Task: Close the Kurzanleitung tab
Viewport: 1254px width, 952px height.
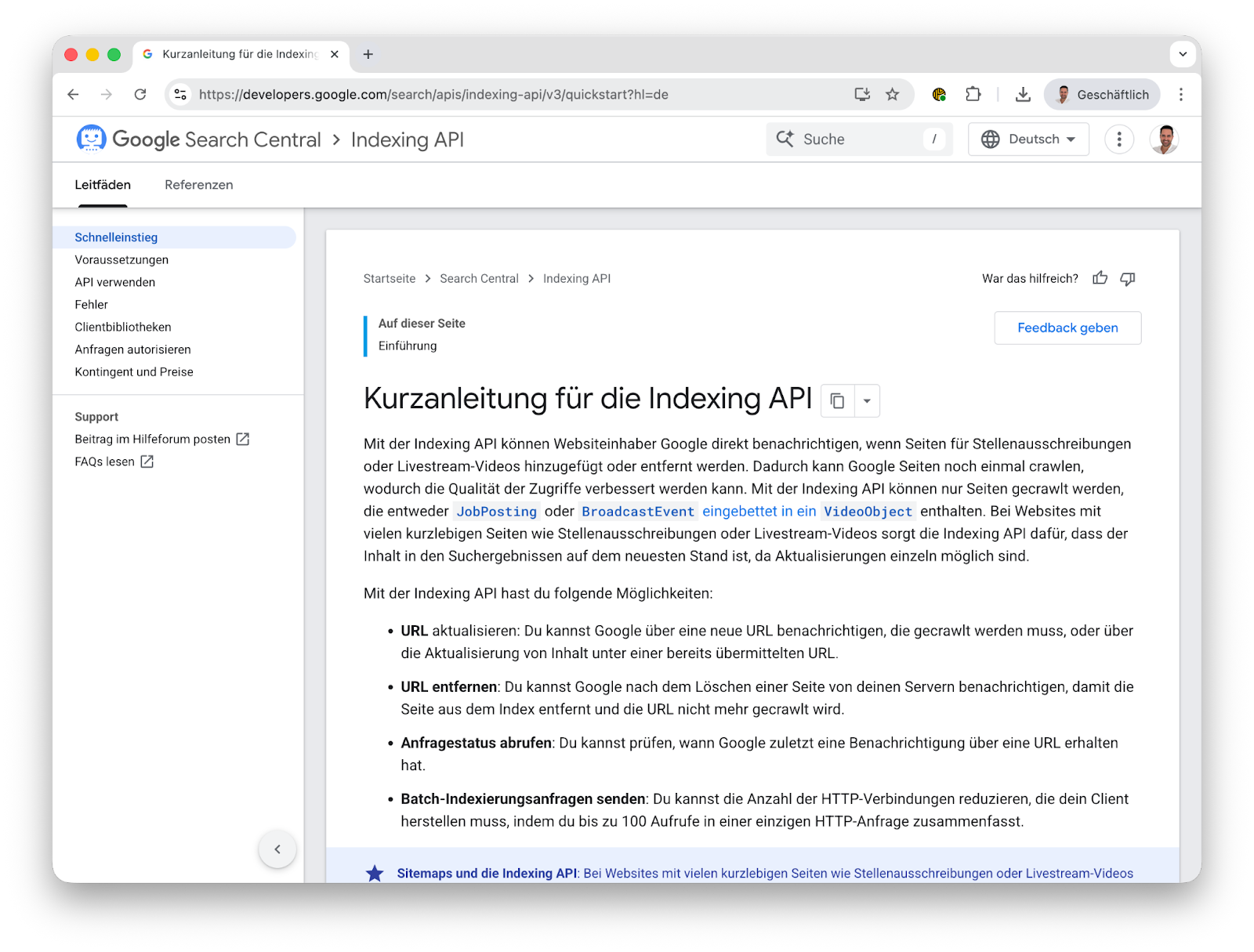Action: [x=335, y=54]
